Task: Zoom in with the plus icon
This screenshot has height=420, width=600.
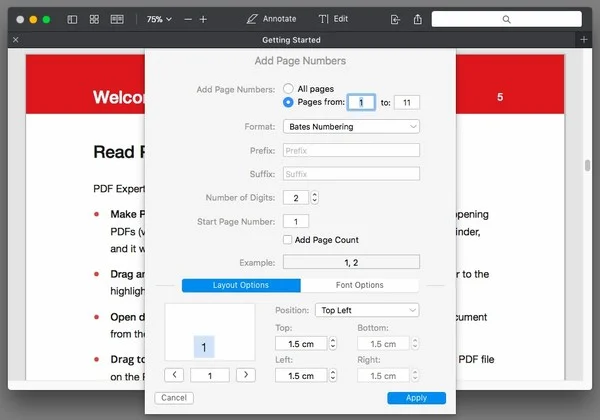Action: (x=203, y=20)
